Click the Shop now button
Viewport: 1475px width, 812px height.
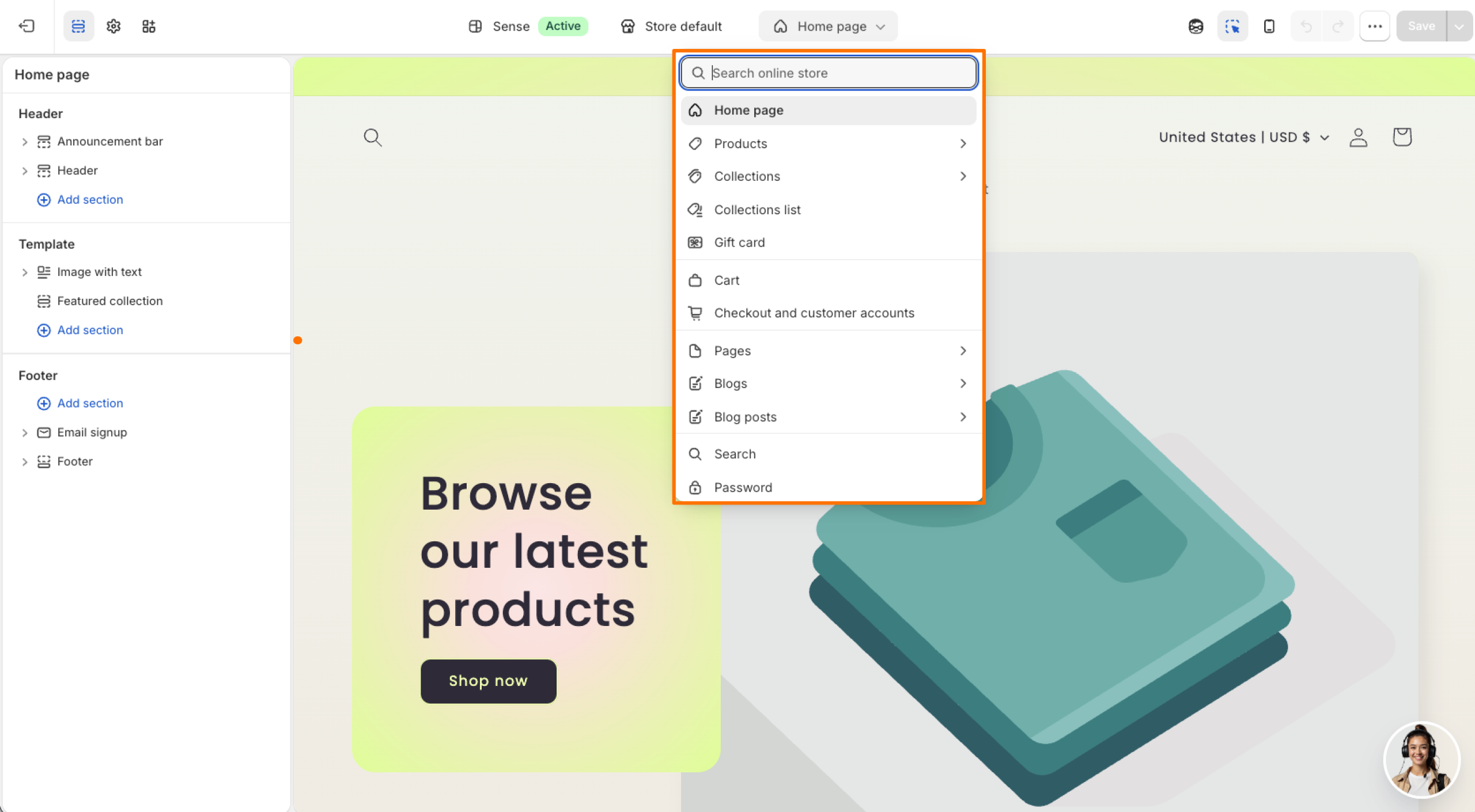(489, 681)
